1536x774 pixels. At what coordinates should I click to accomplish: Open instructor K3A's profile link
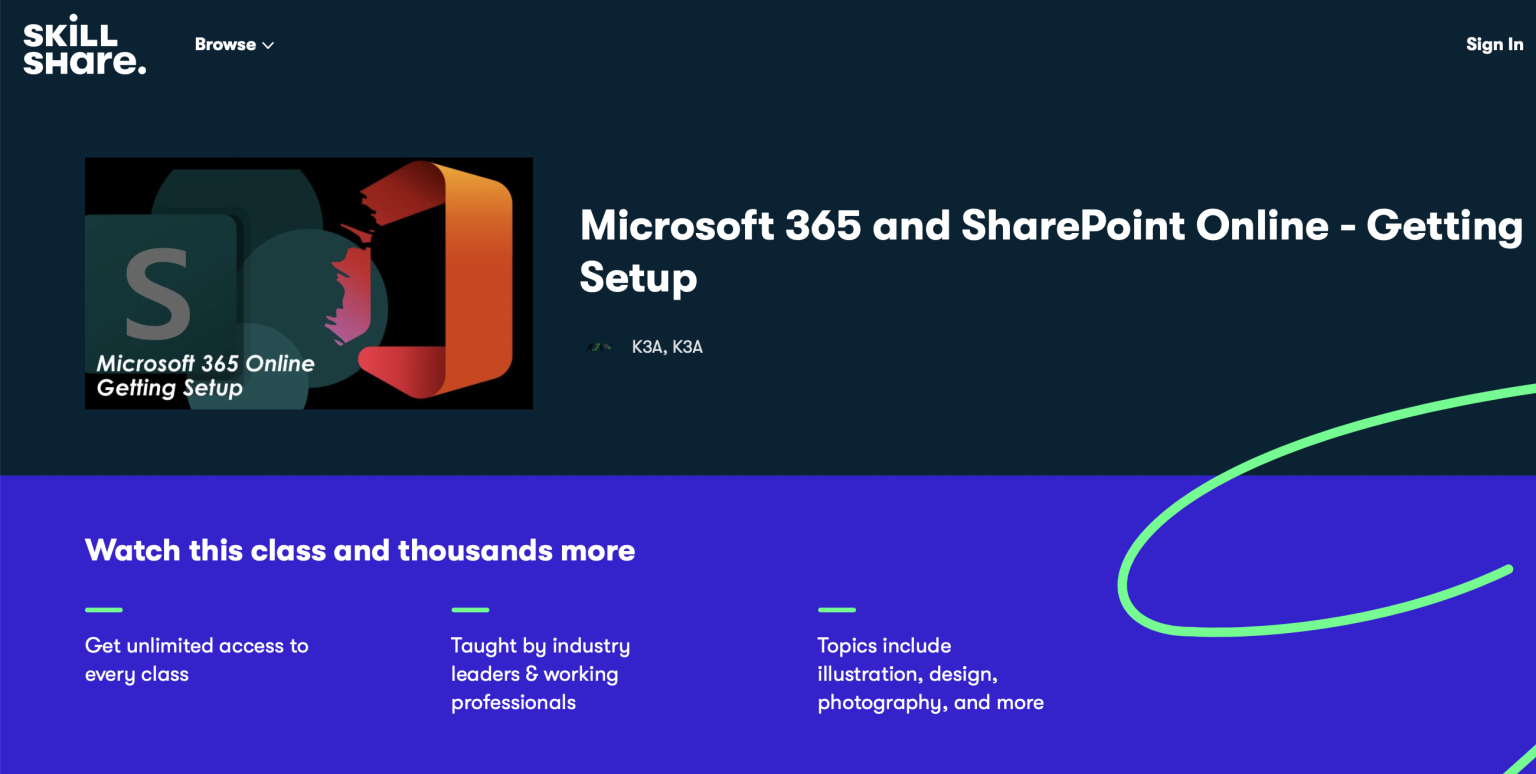pos(667,347)
